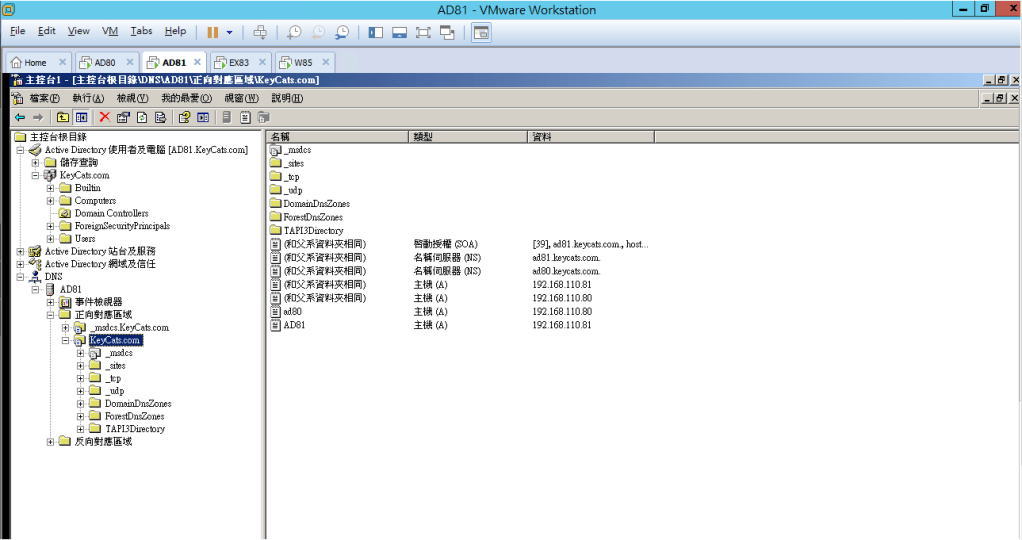Click the Back arrow in MMC toolbar
Viewport: 1022px width, 540px height.
click(19, 117)
